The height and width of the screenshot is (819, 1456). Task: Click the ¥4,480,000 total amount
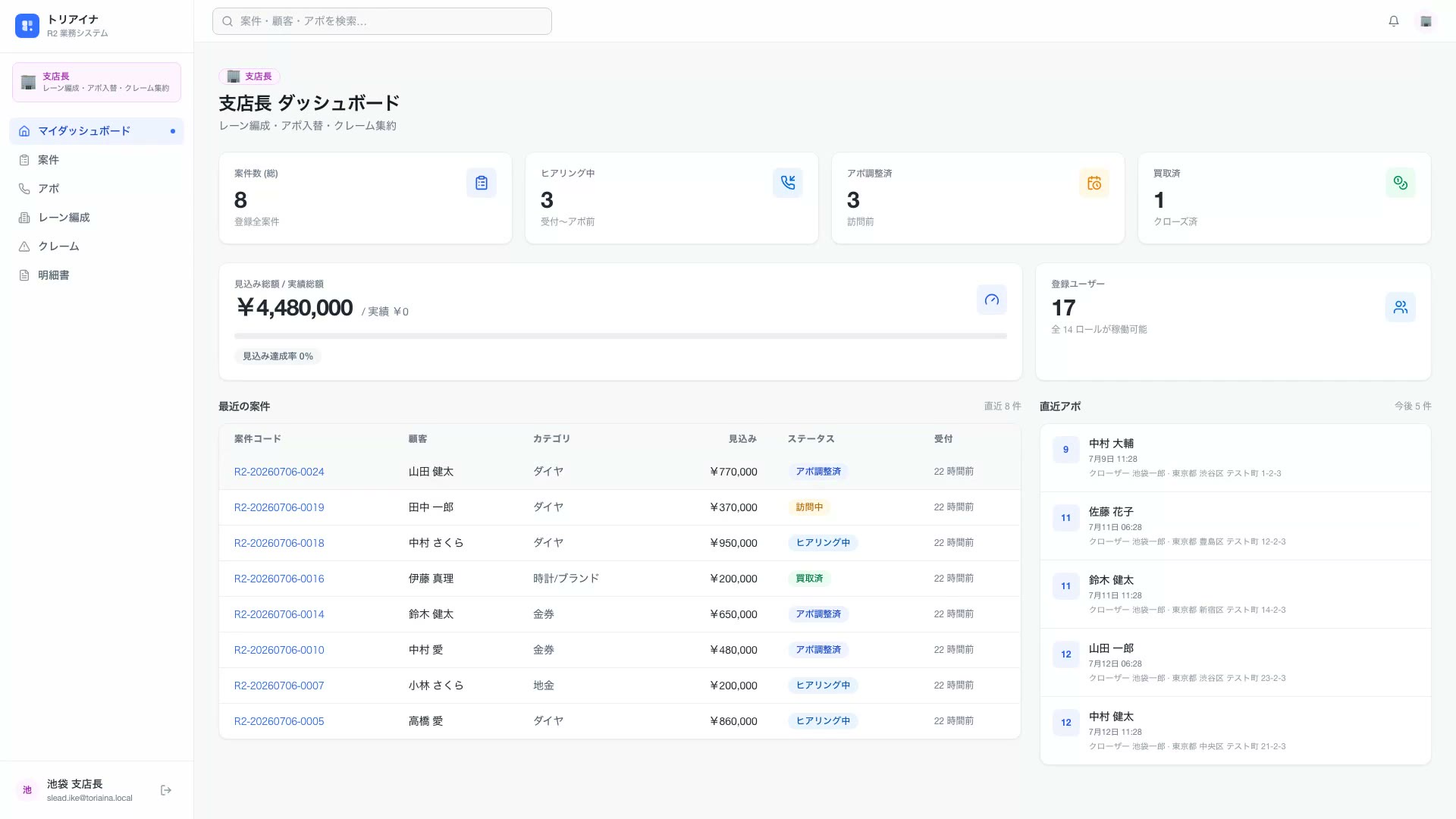click(x=294, y=308)
